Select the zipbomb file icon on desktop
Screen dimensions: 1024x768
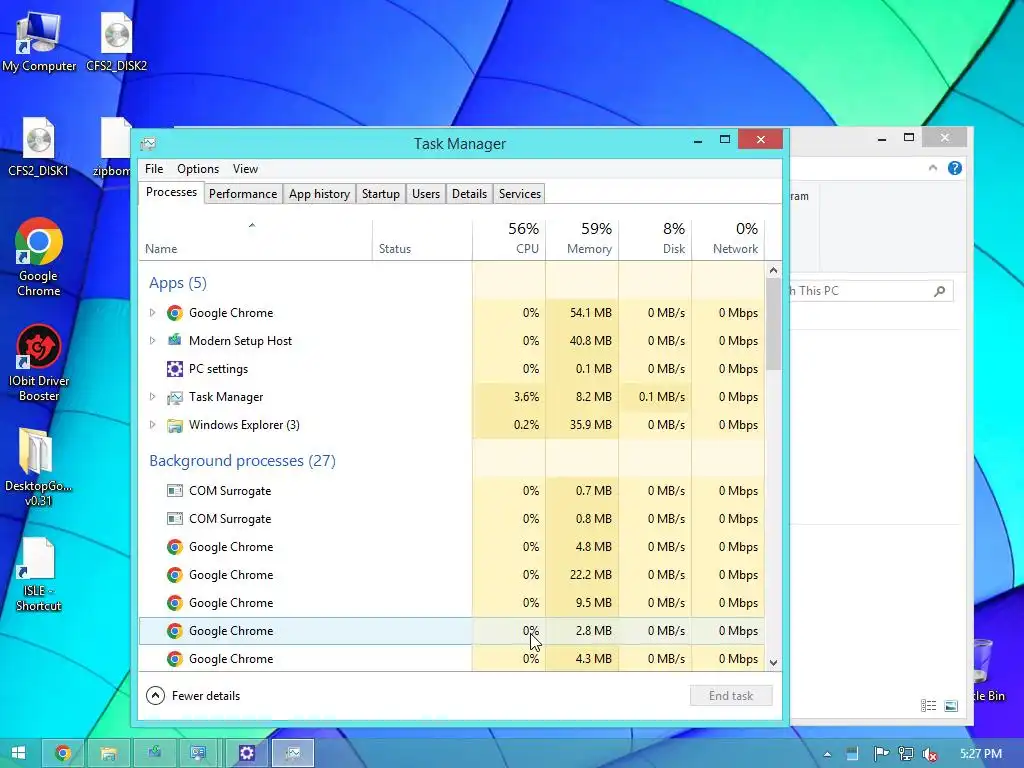(x=114, y=146)
